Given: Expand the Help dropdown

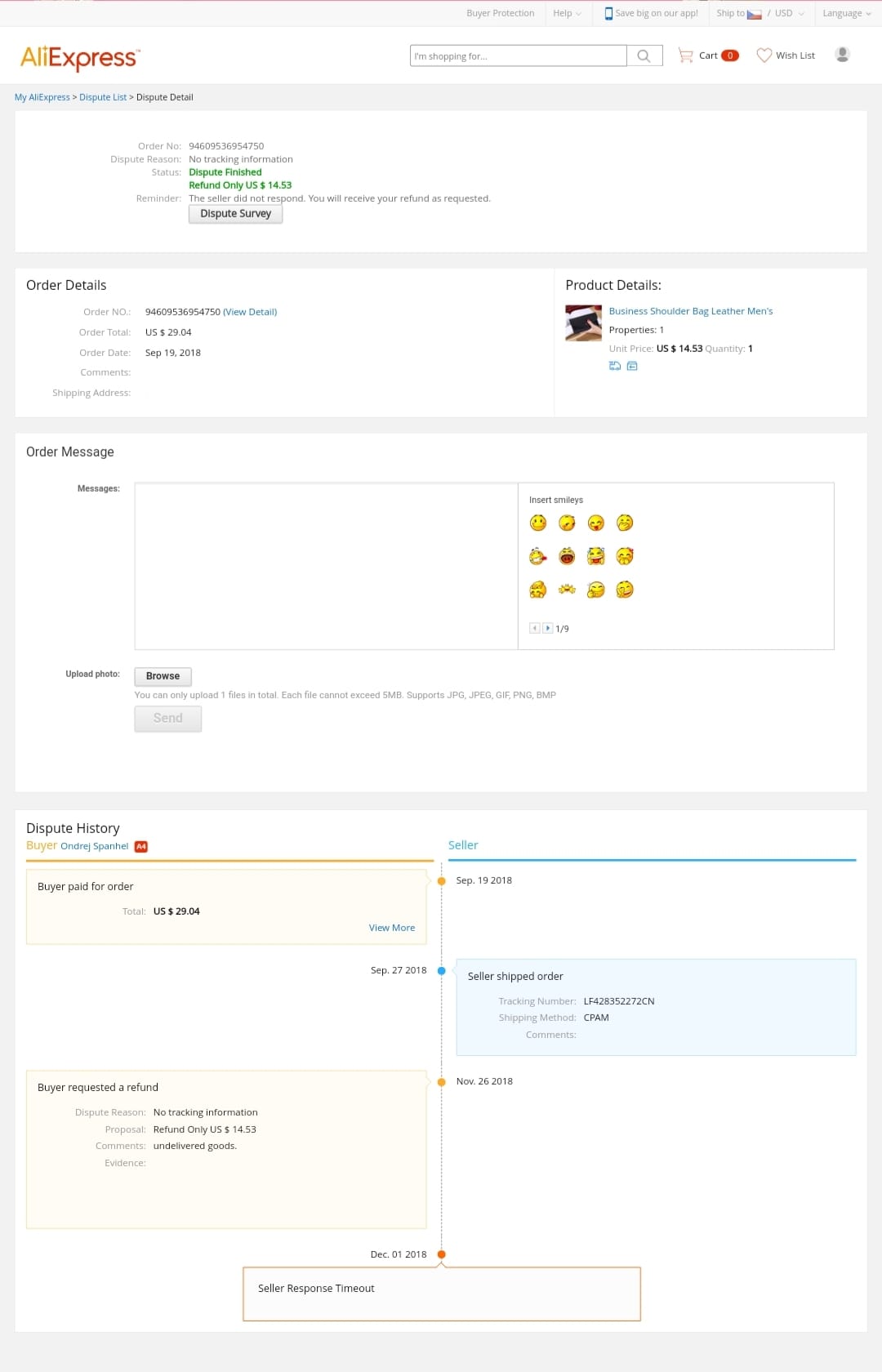Looking at the screenshot, I should 567,13.
